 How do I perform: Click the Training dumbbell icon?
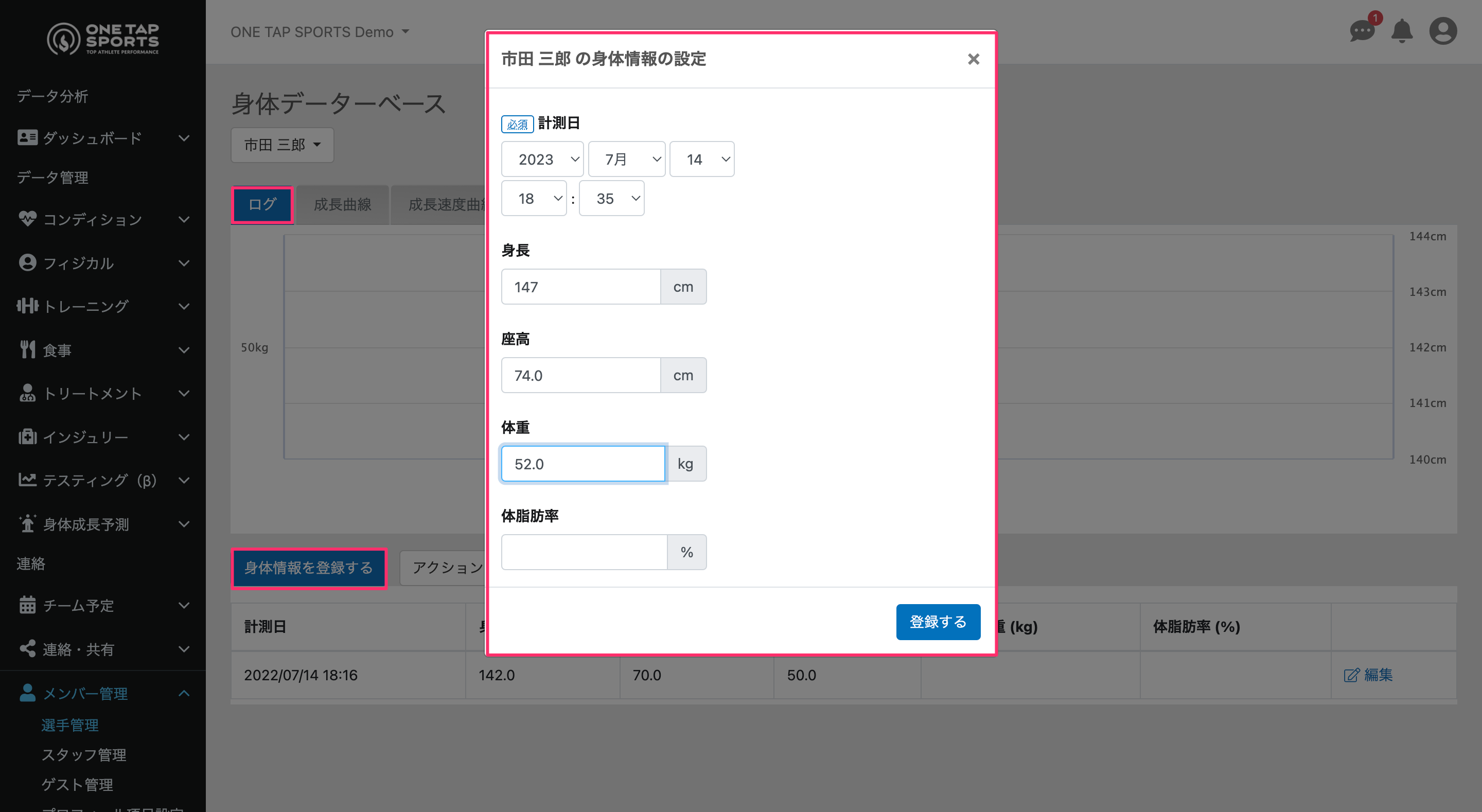[x=27, y=306]
